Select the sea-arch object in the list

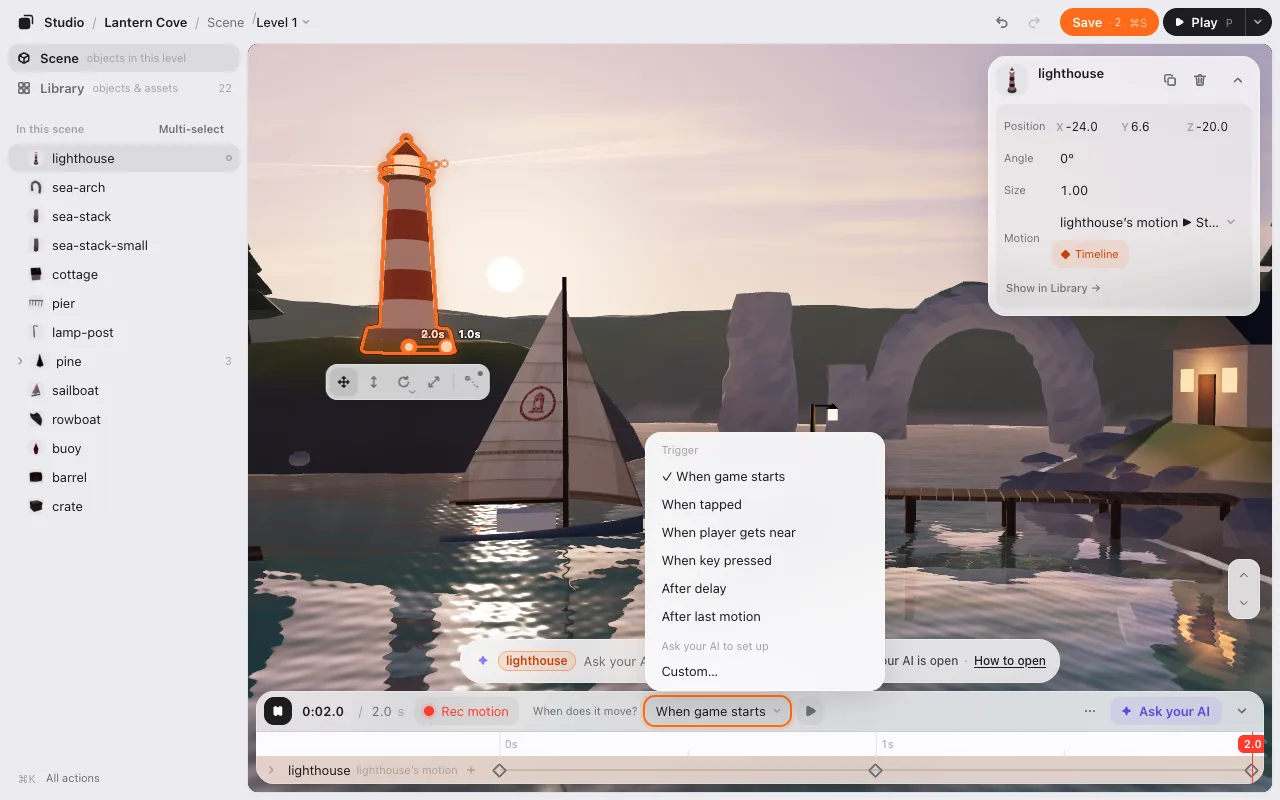(x=124, y=187)
